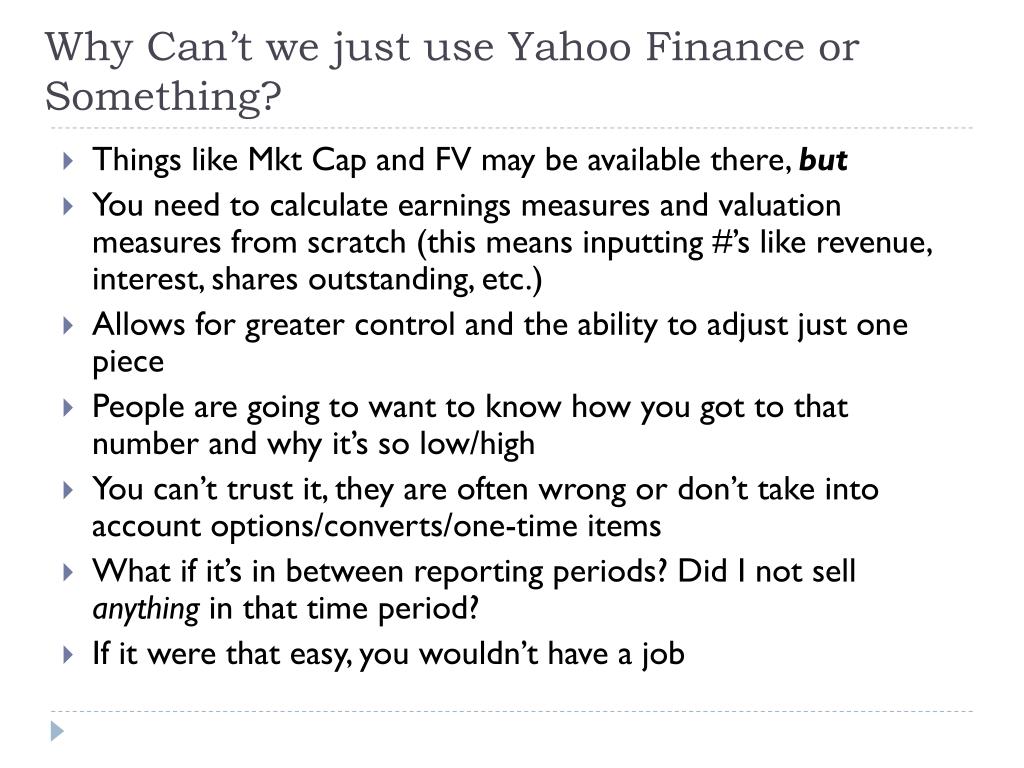Image resolution: width=1024 pixels, height=768 pixels.
Task: Click the italic word 'anything'
Action: (146, 610)
